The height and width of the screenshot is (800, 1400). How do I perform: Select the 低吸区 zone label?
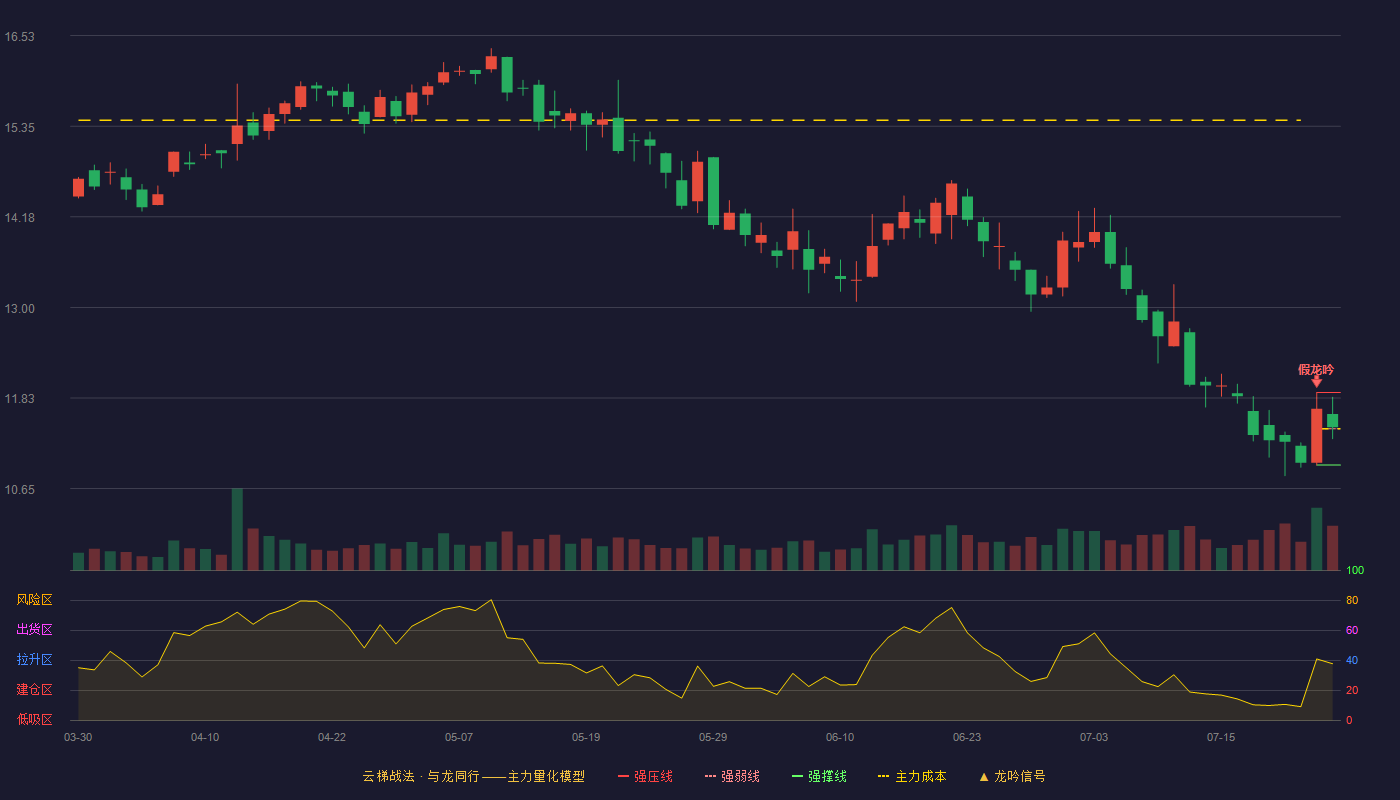coord(34,719)
